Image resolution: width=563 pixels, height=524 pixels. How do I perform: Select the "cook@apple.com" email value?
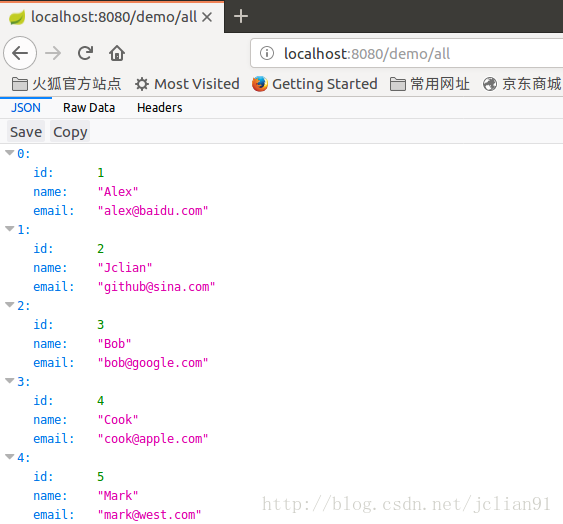[x=153, y=439]
